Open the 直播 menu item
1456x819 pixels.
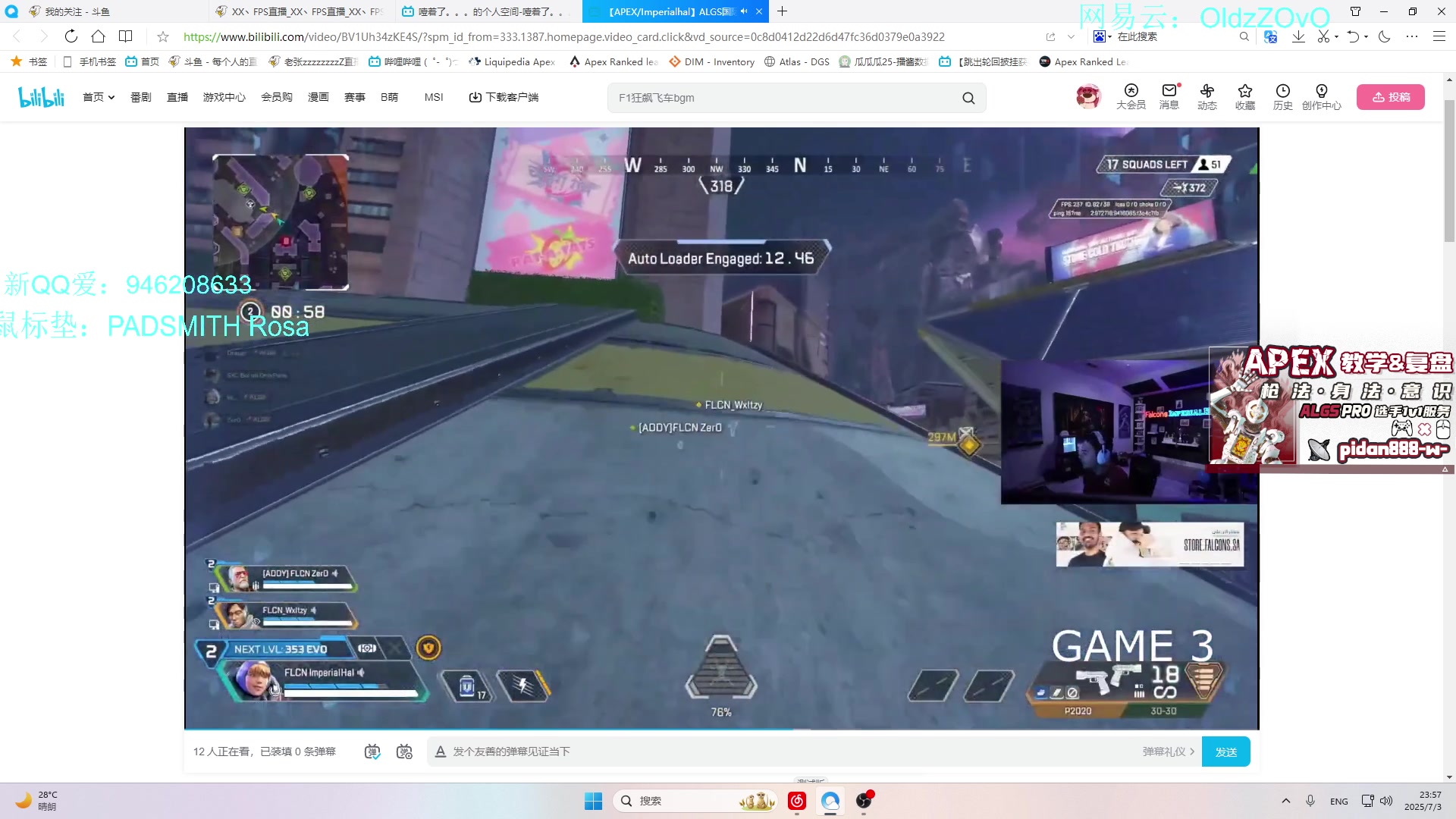click(177, 97)
